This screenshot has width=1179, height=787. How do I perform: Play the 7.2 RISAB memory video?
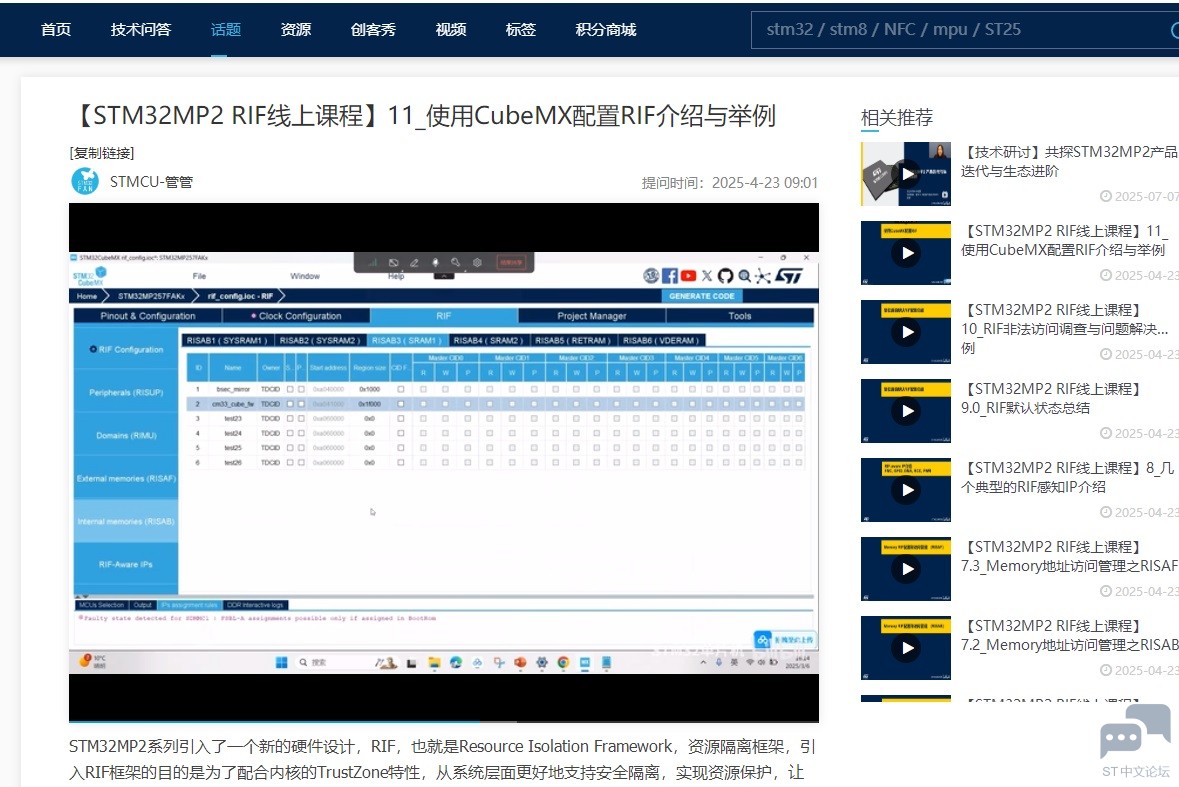pyautogui.click(x=906, y=648)
